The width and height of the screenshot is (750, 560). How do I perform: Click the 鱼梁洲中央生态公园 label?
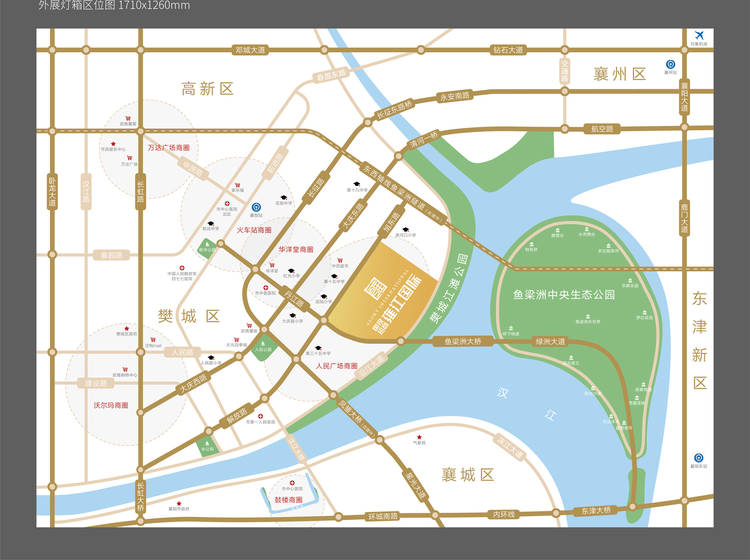(x=564, y=295)
